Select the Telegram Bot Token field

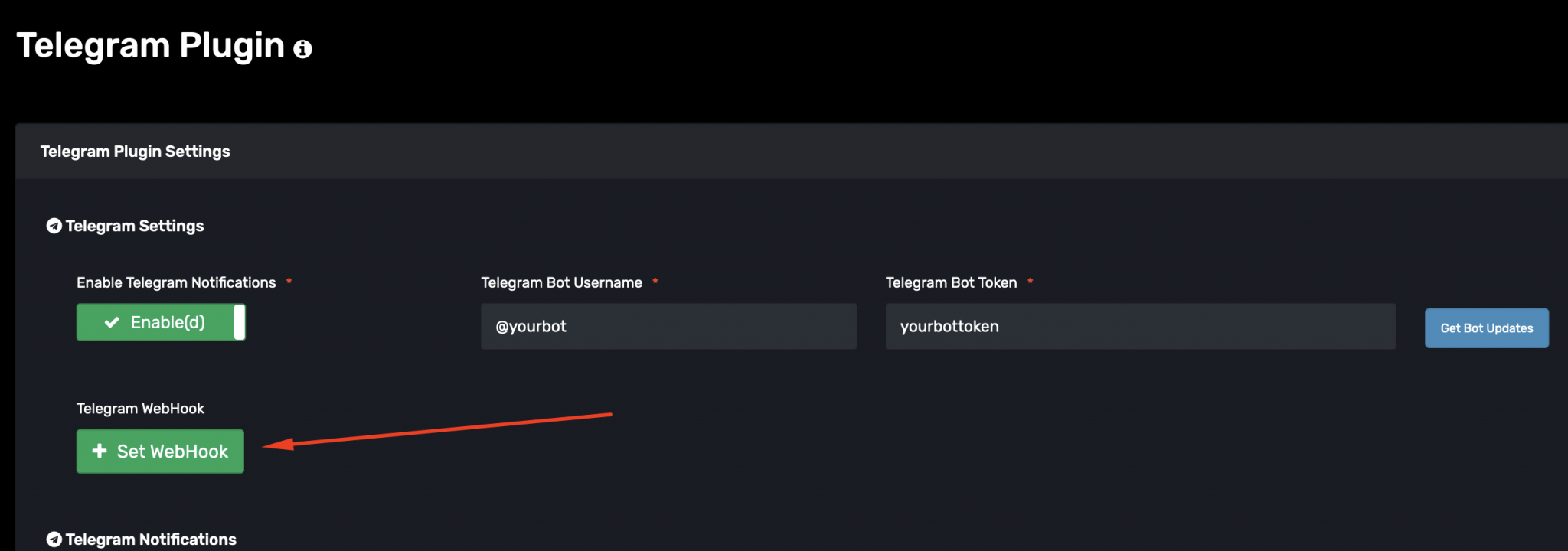1141,326
